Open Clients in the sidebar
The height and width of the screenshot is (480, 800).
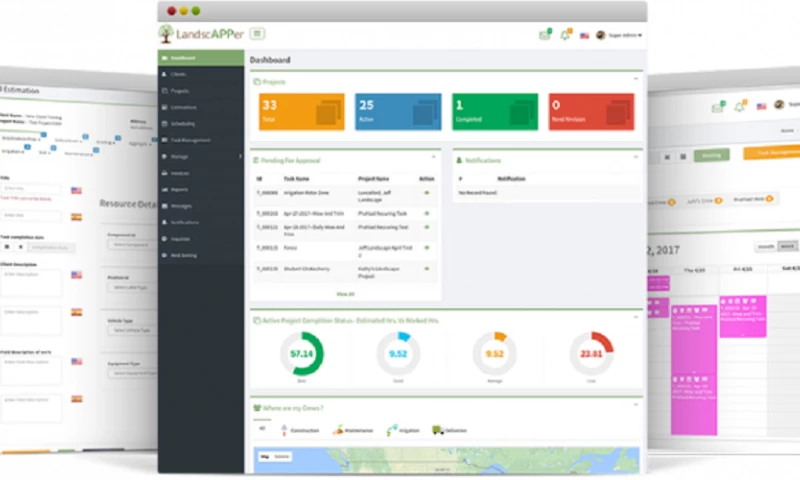coord(201,74)
